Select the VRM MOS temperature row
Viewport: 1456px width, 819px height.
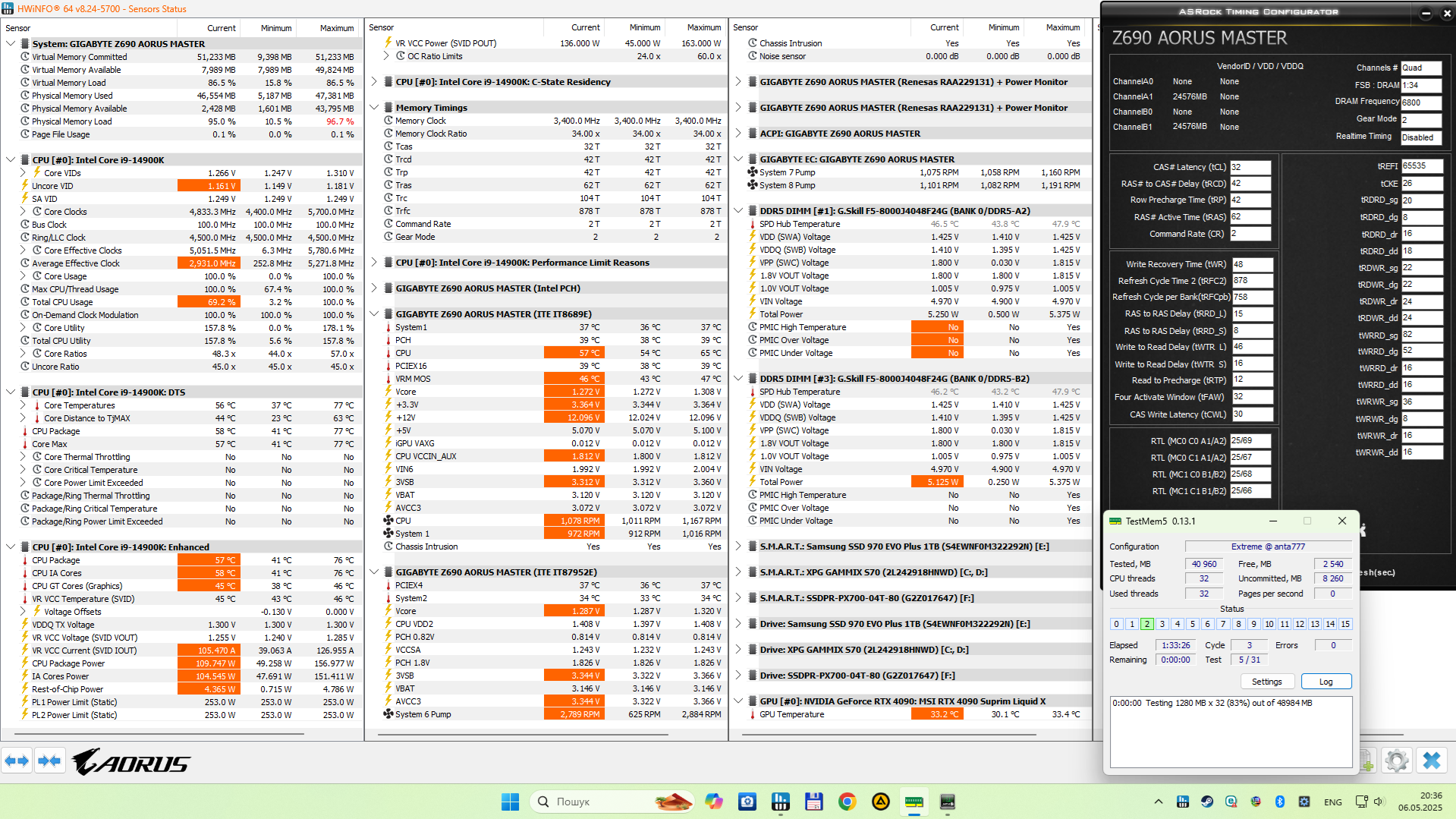click(x=546, y=379)
